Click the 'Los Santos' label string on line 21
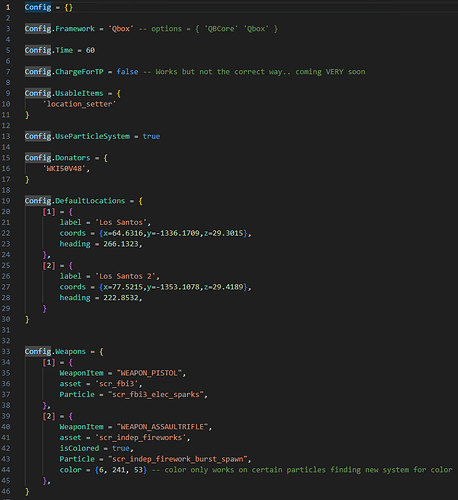Screen dimensions: 458x500 [x=121, y=222]
